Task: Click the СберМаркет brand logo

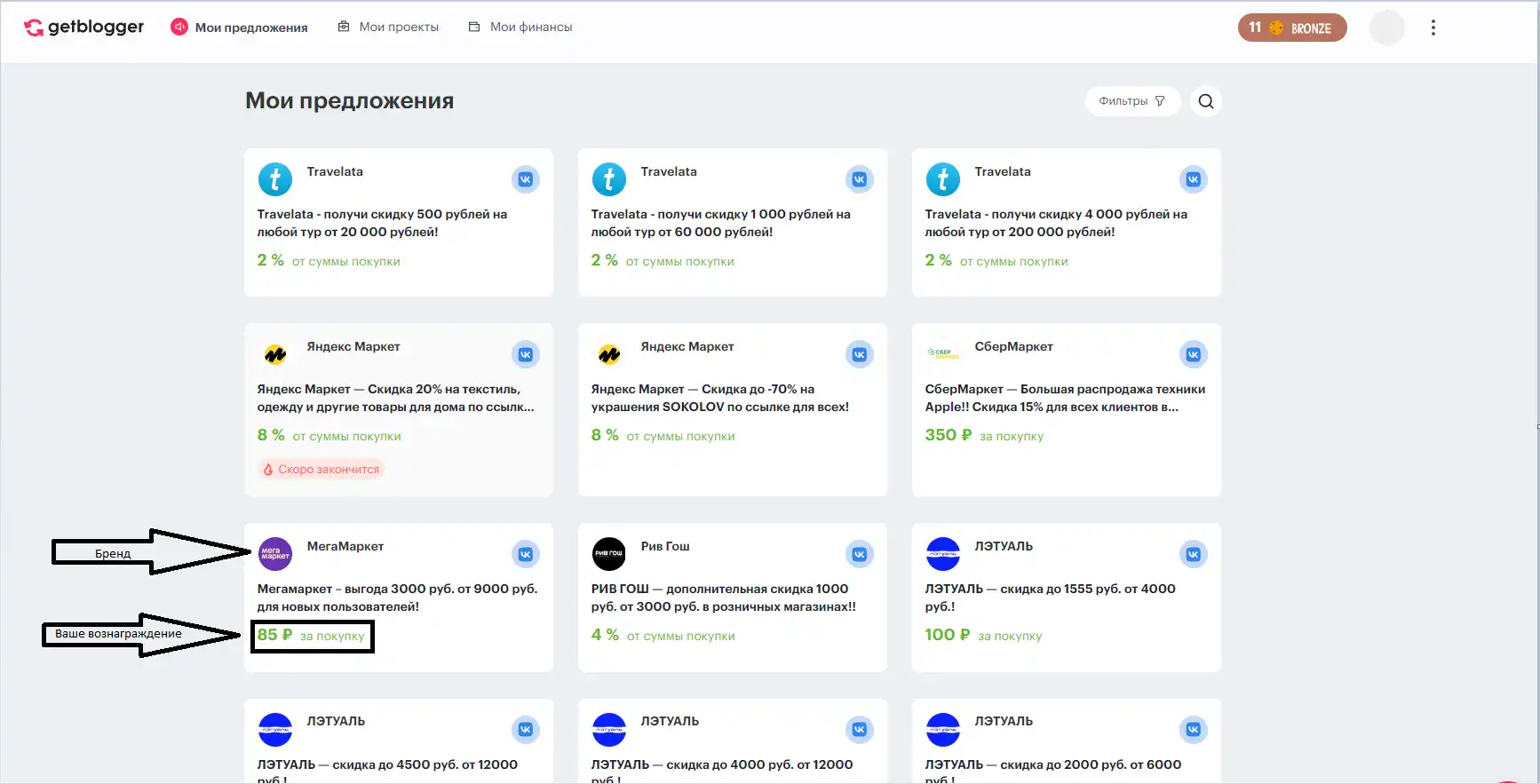Action: [943, 354]
